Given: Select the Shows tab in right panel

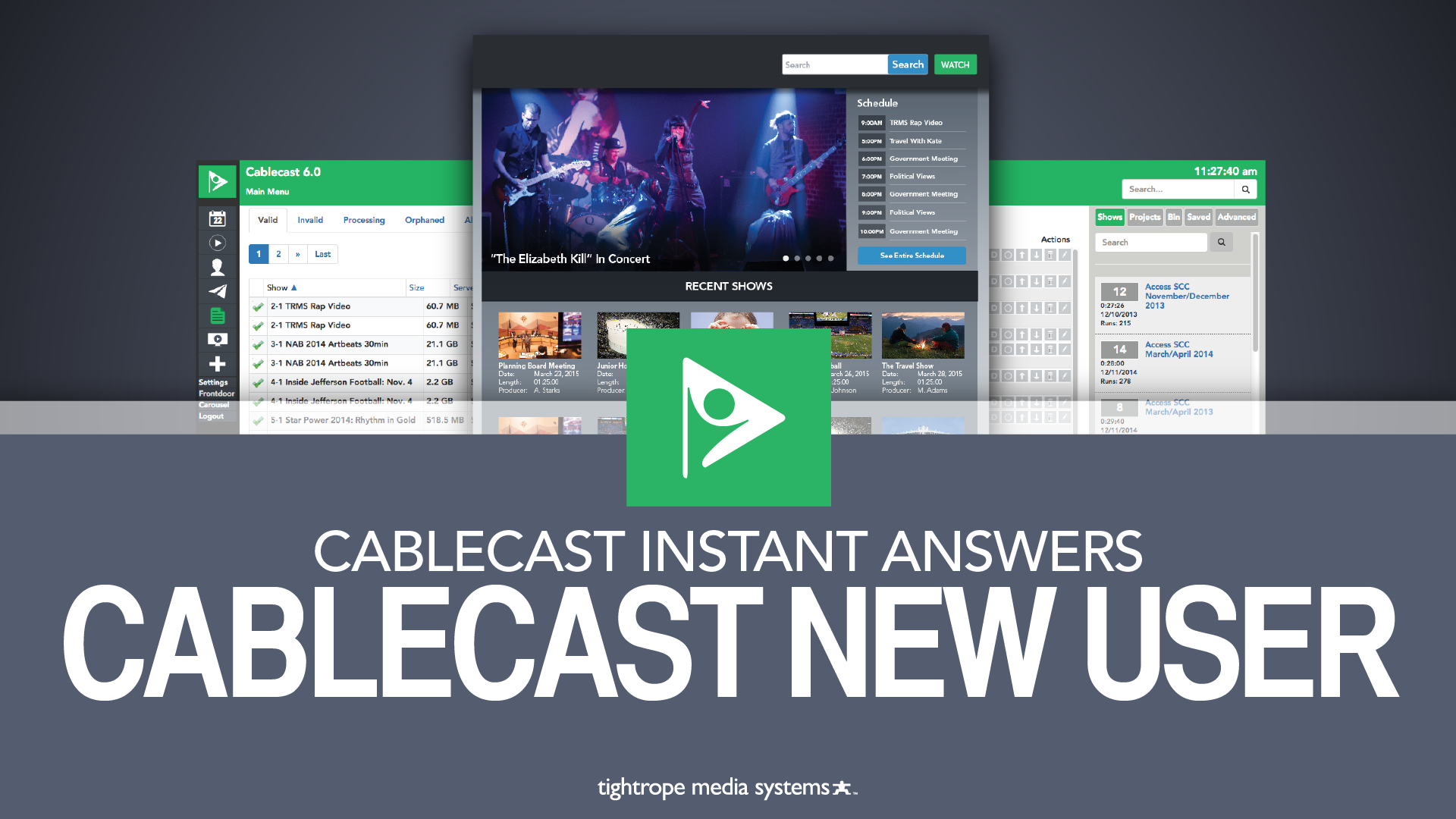Looking at the screenshot, I should (1108, 217).
